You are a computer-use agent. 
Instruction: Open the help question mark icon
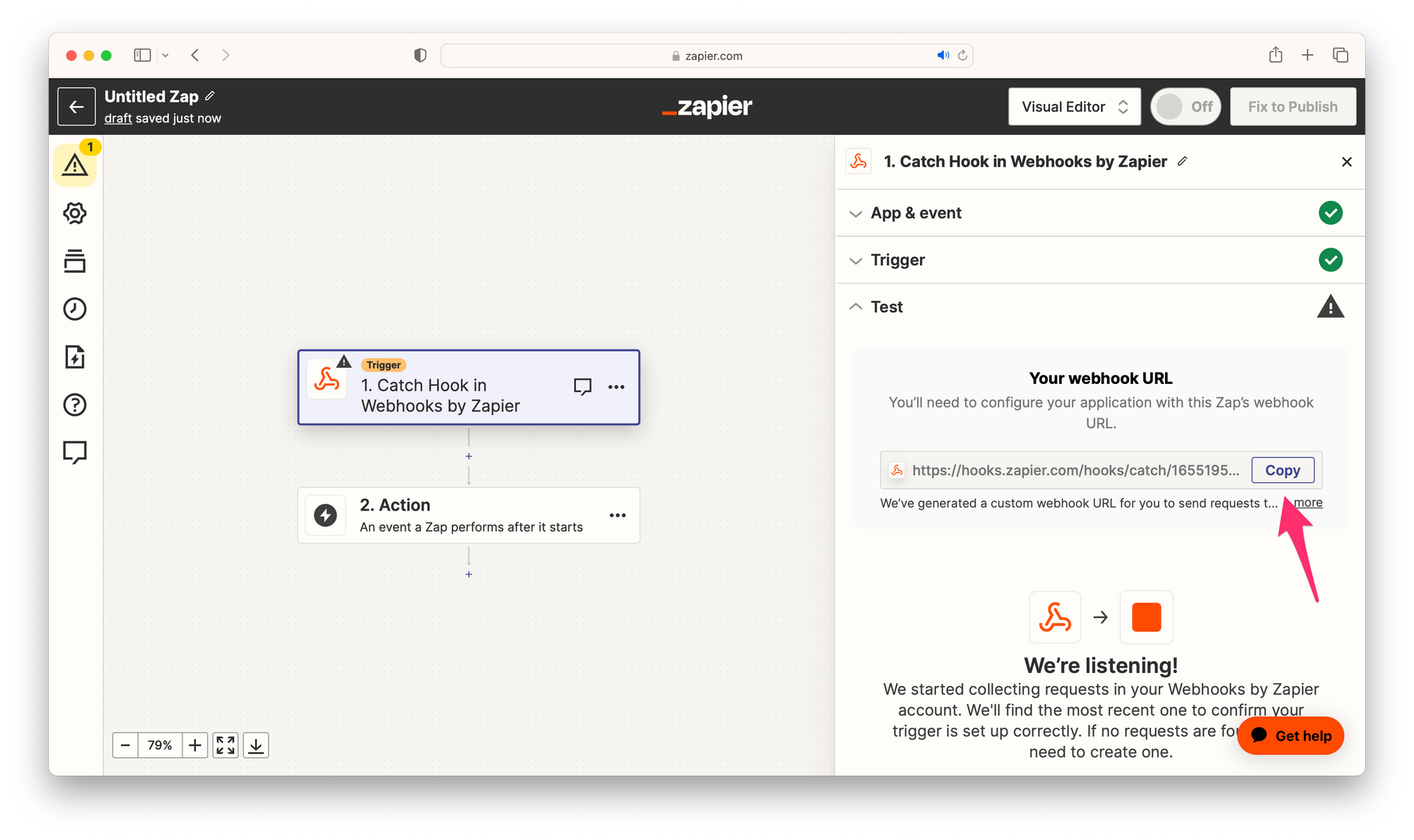[75, 404]
